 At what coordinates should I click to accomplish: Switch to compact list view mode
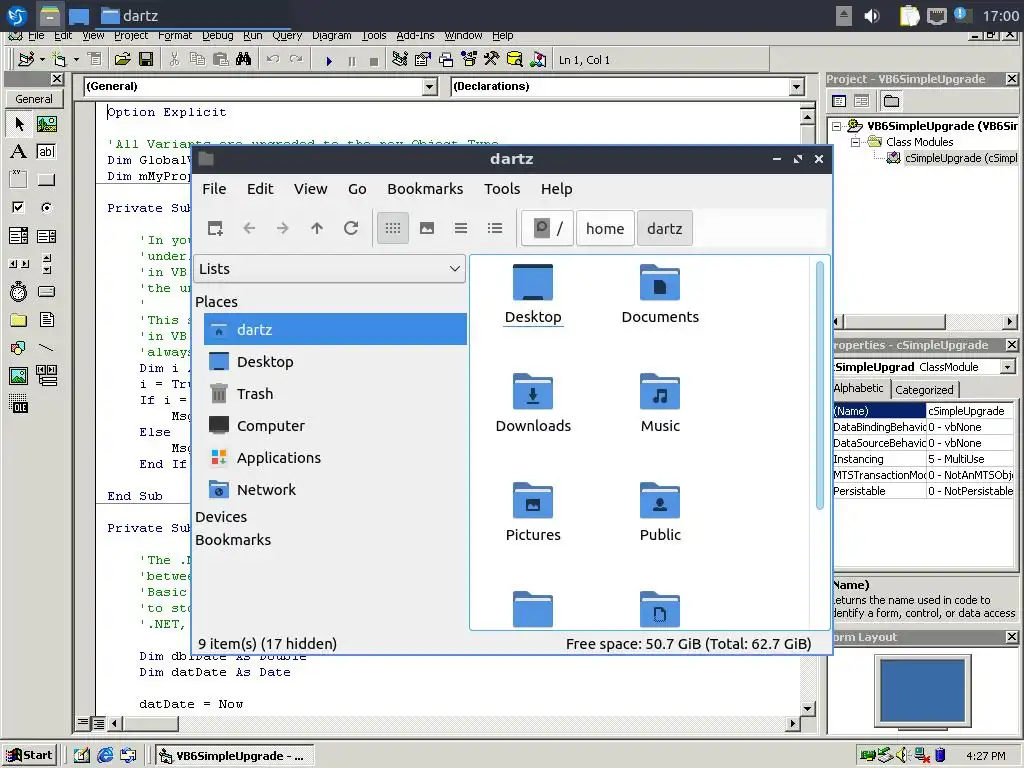461,228
